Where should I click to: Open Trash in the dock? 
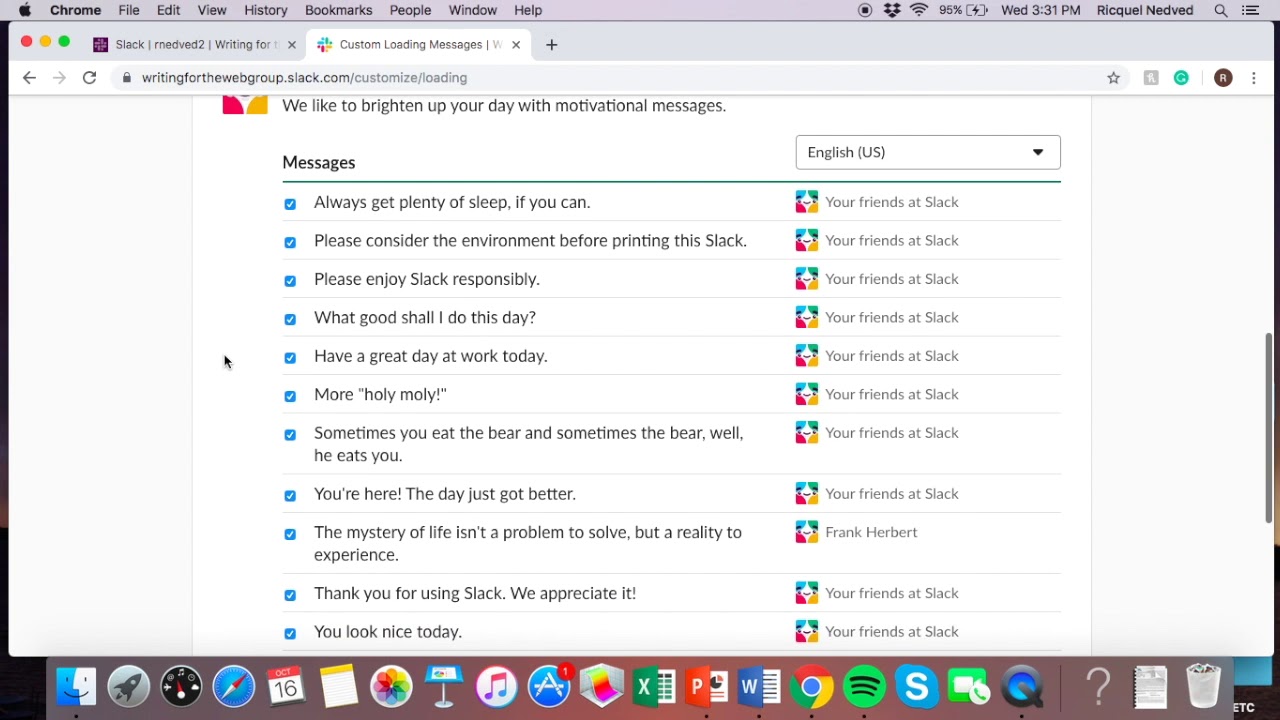point(1203,687)
